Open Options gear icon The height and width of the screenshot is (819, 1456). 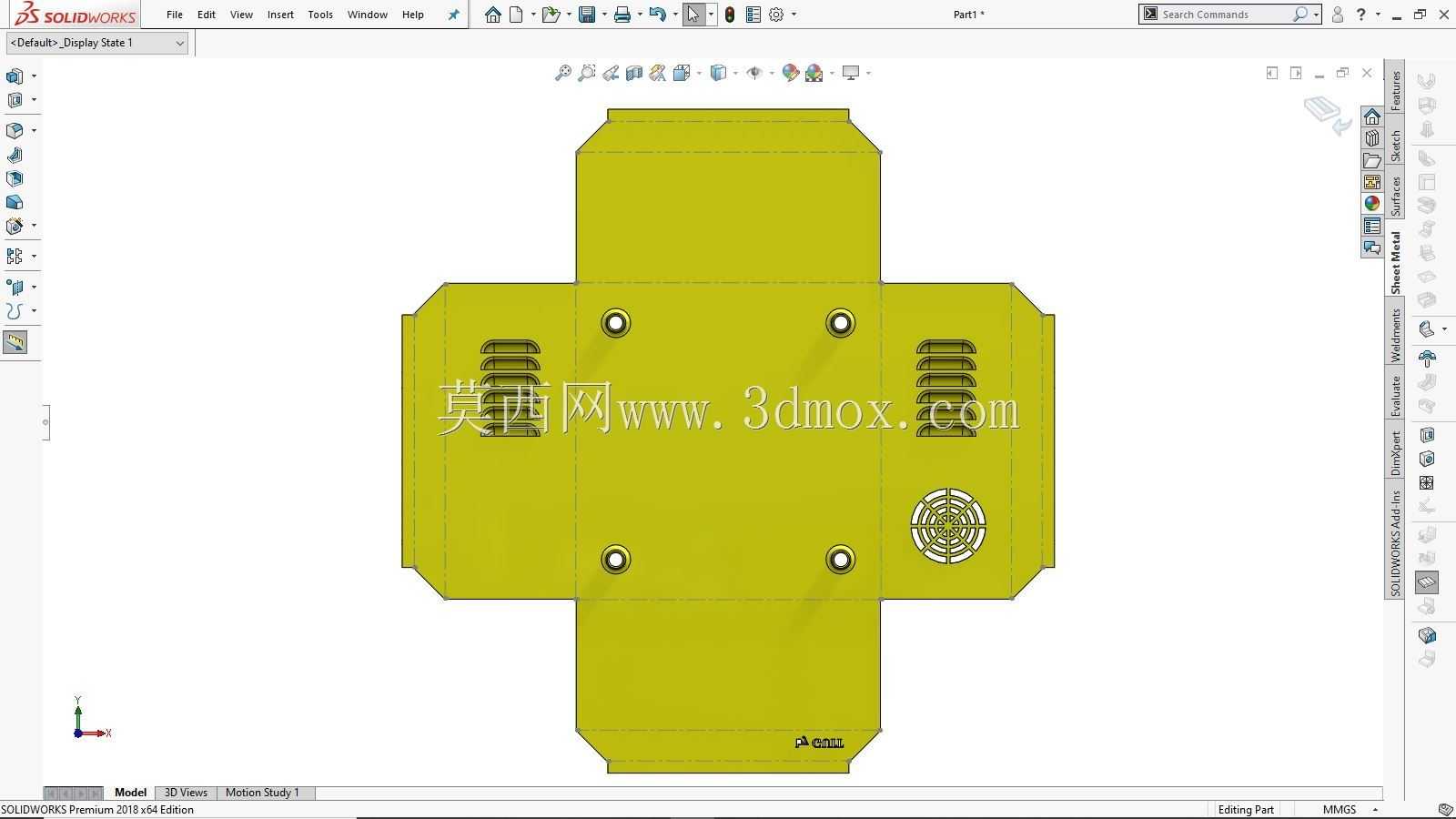(x=776, y=15)
